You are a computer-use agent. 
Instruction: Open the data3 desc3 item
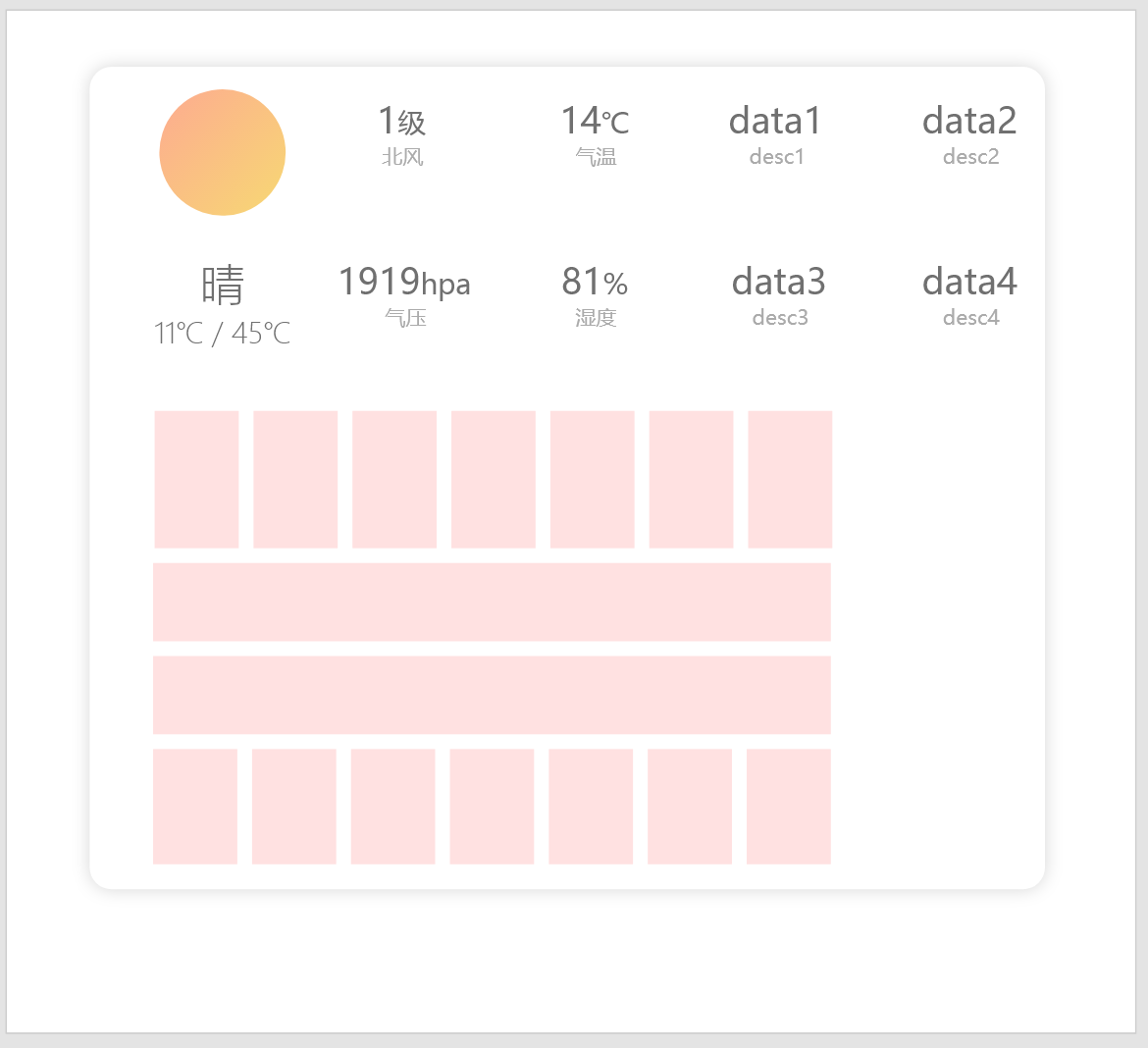coord(779,296)
